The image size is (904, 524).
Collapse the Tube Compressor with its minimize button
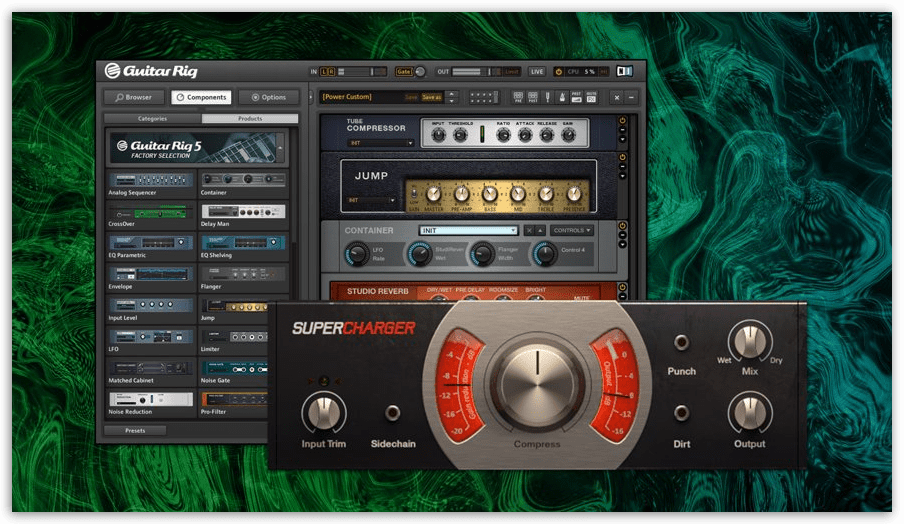click(623, 130)
